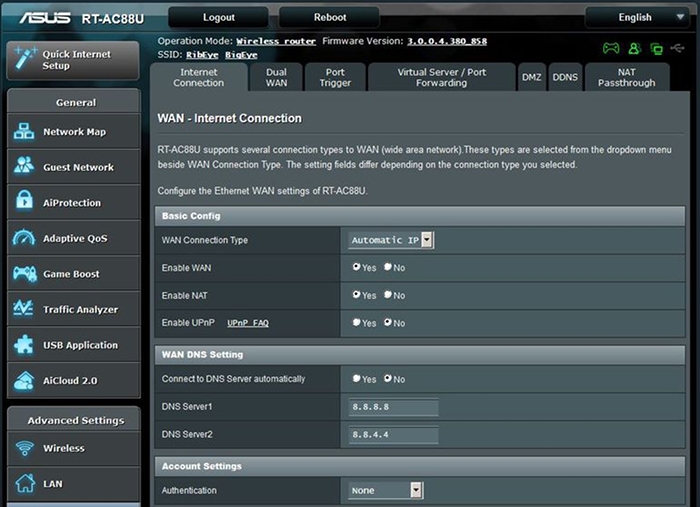Open the UPnP FAQ link
Image resolution: width=700 pixels, height=507 pixels.
point(248,323)
